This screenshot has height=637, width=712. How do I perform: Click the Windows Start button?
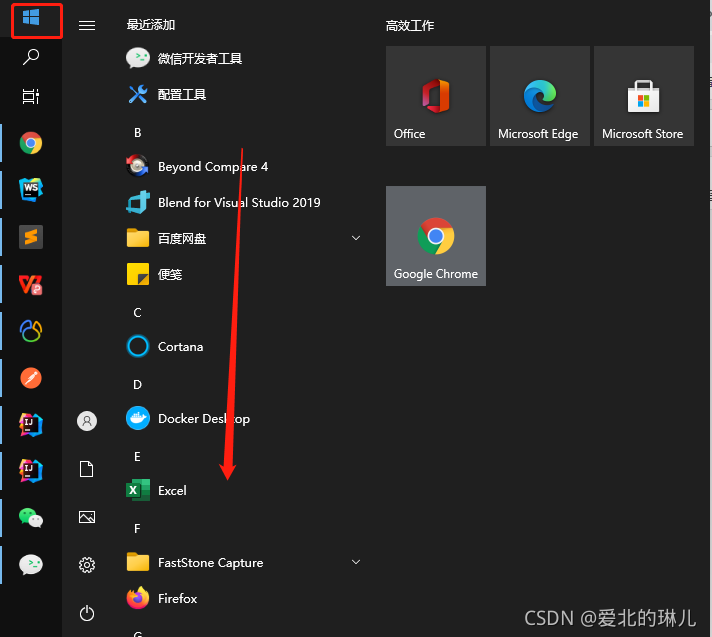coord(31,18)
